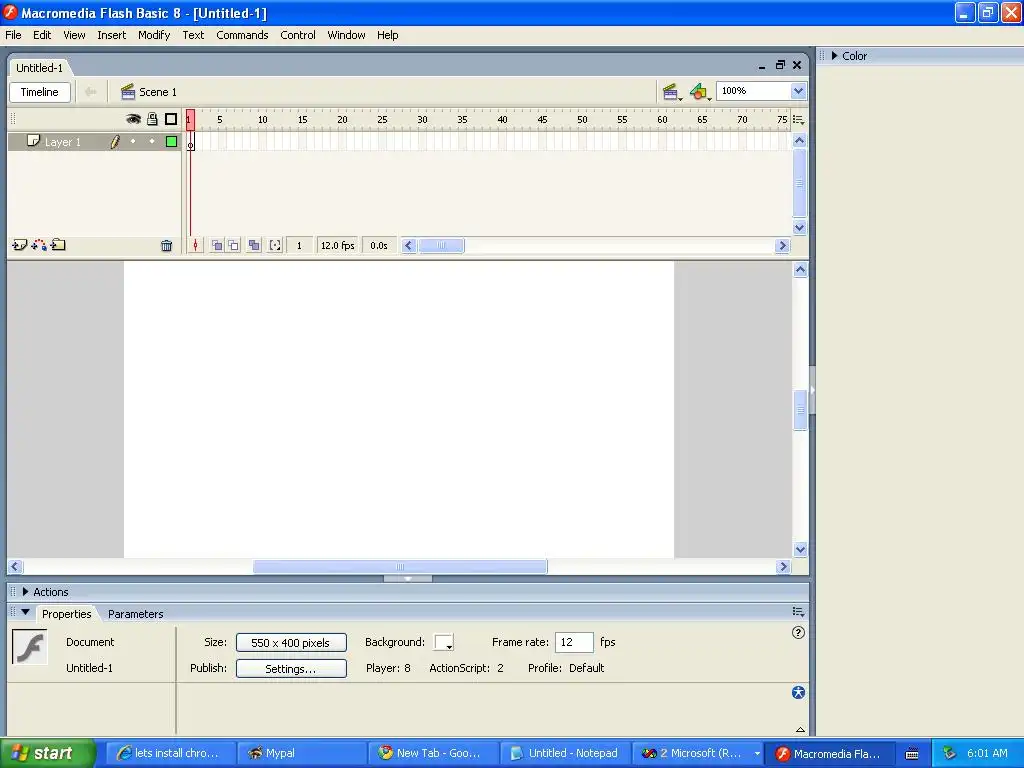Toggle Edit Multiple Frames
The height and width of the screenshot is (768, 1024).
click(255, 246)
